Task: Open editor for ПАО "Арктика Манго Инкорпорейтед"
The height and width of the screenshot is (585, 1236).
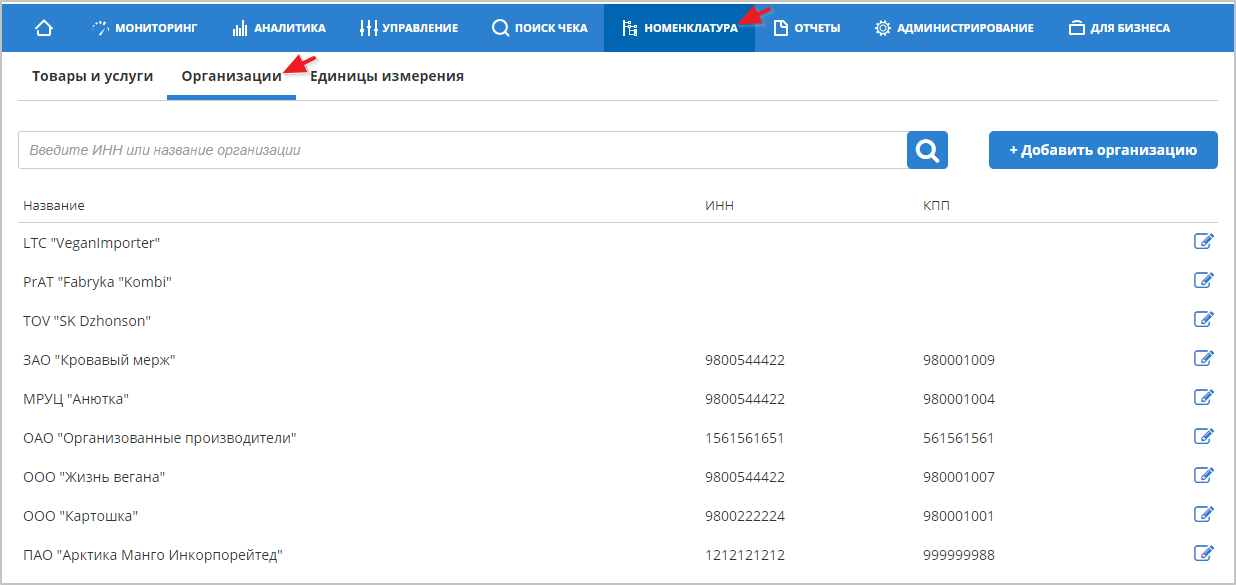Action: (x=1203, y=553)
